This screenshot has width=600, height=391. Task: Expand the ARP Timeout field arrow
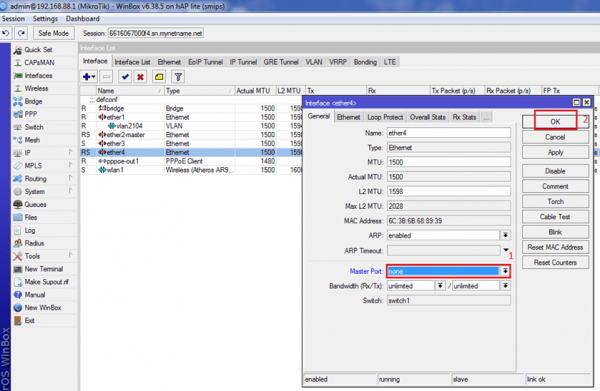tap(505, 250)
